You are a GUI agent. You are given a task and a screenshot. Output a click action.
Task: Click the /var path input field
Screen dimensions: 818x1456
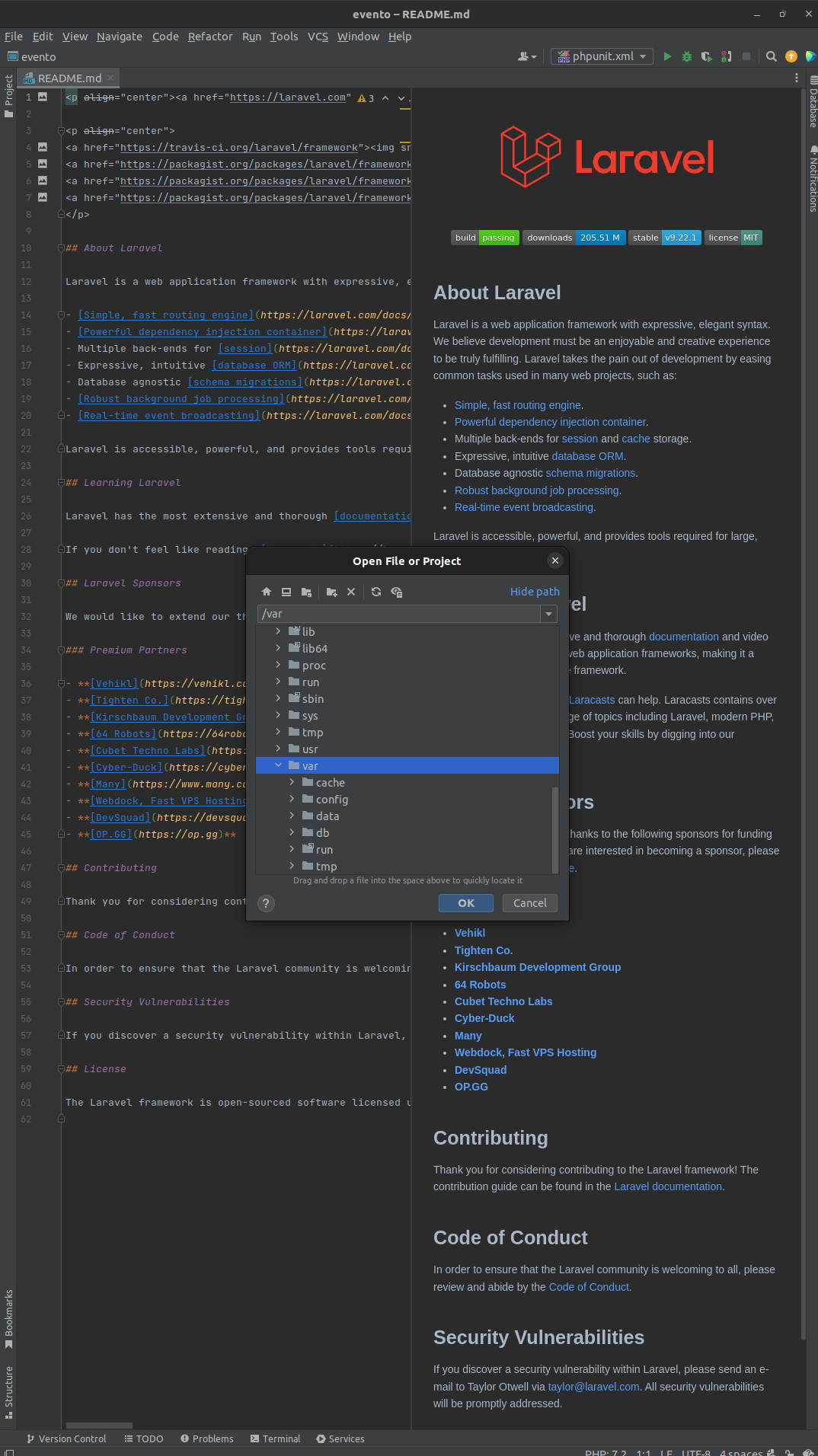click(x=399, y=614)
